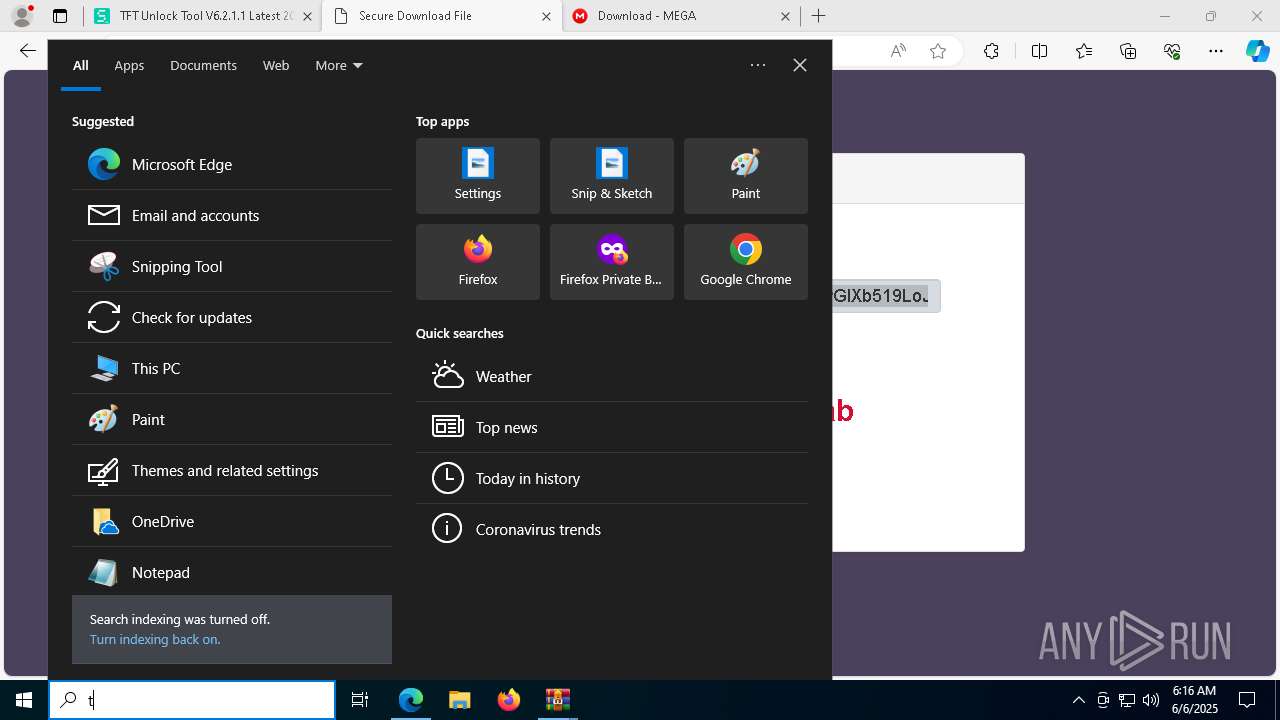Open Task View on the taskbar
Viewport: 1280px width, 720px height.
coord(360,700)
